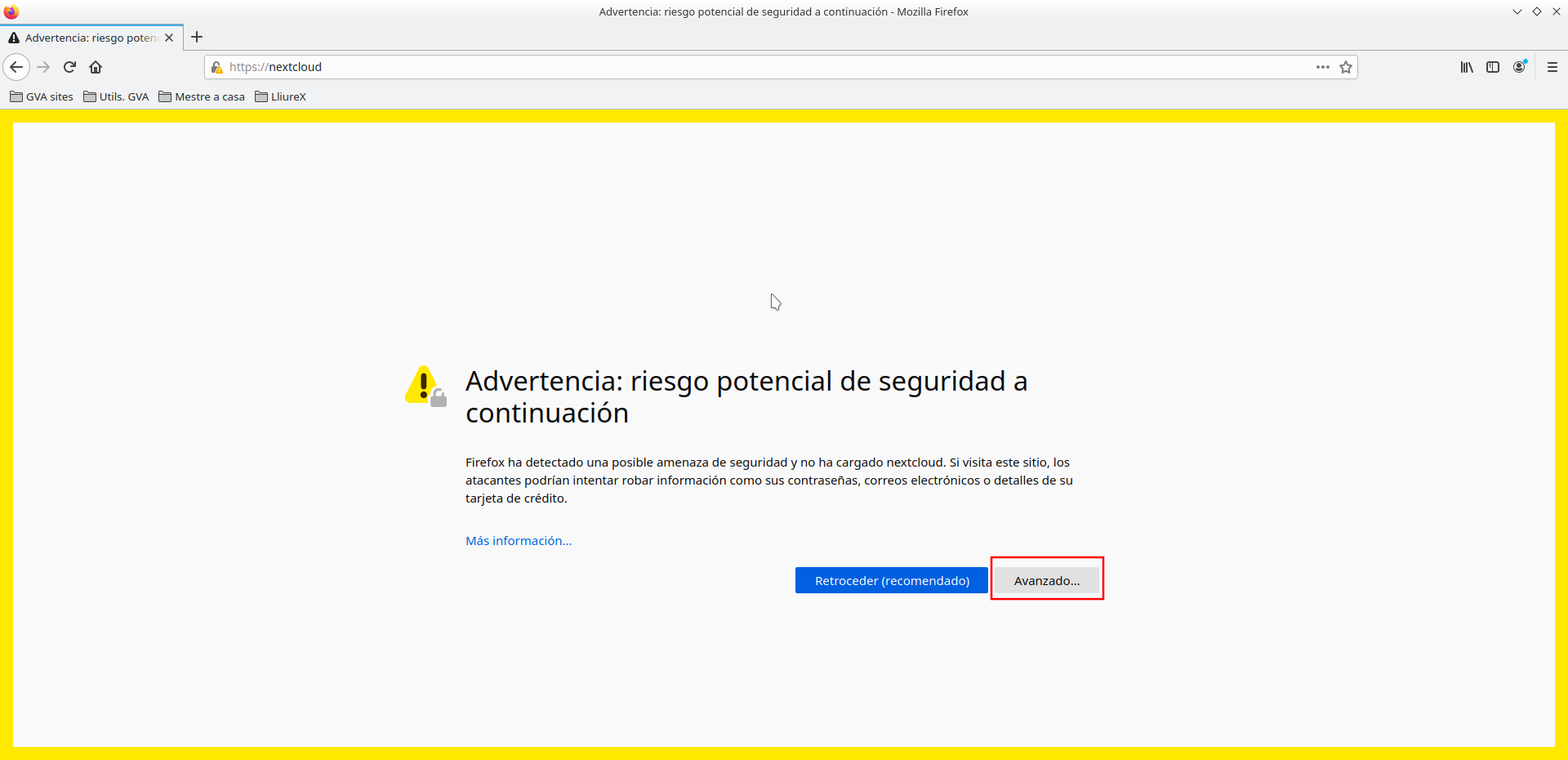This screenshot has height=760, width=1568.
Task: Open the GVA sites bookmark folder
Action: coord(42,96)
